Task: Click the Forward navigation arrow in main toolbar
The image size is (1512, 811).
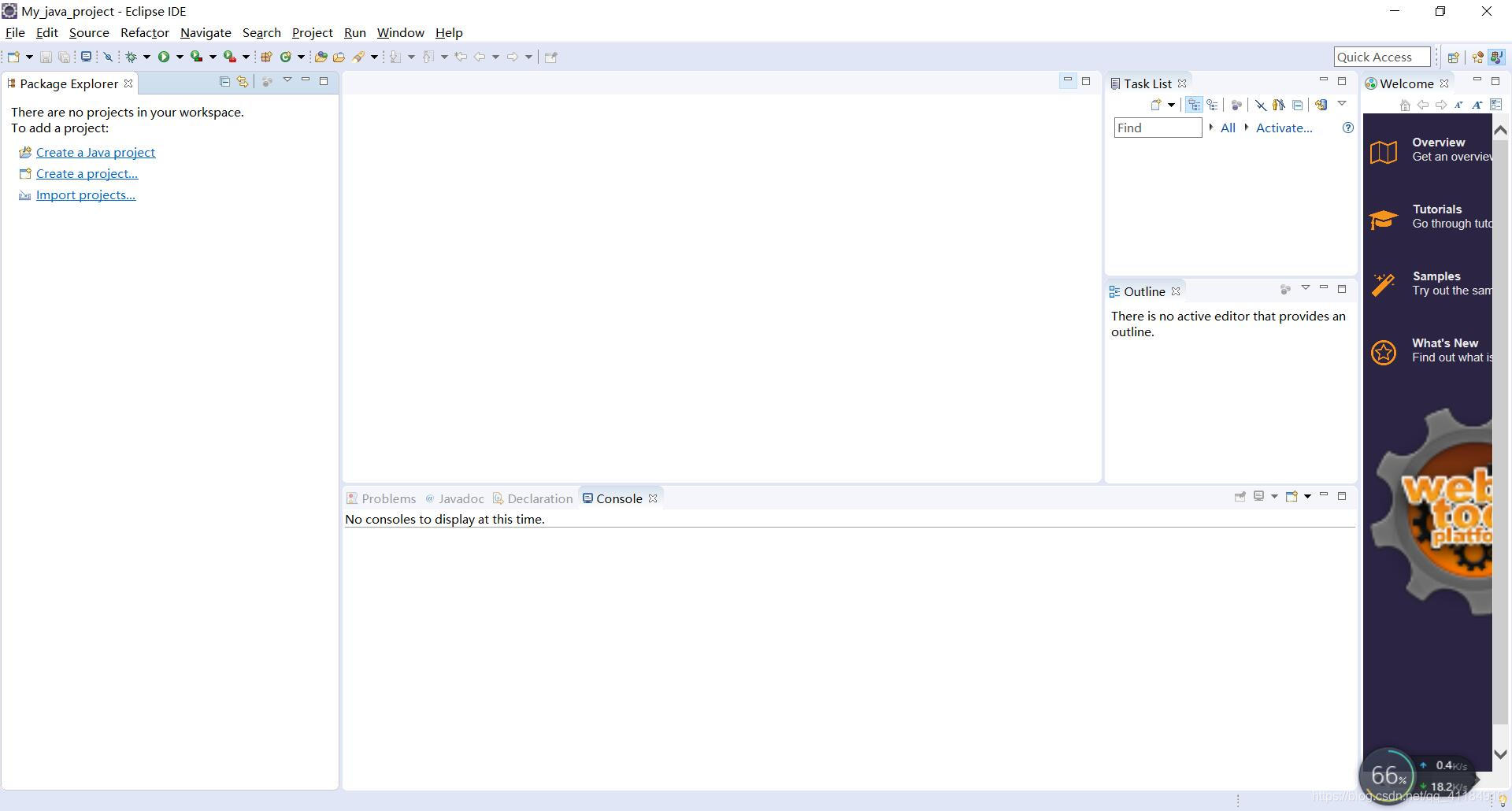Action: [x=513, y=57]
